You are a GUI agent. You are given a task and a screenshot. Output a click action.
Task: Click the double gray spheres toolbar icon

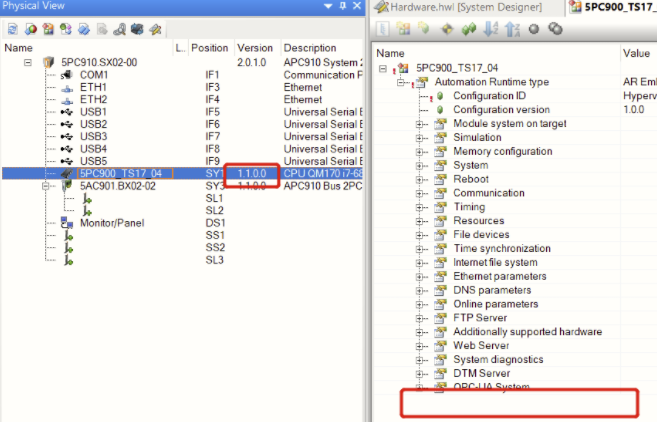[x=556, y=29]
